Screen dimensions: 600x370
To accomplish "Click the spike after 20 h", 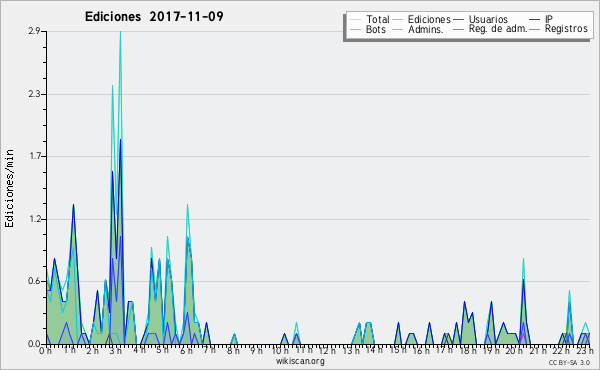I will click(x=523, y=259).
